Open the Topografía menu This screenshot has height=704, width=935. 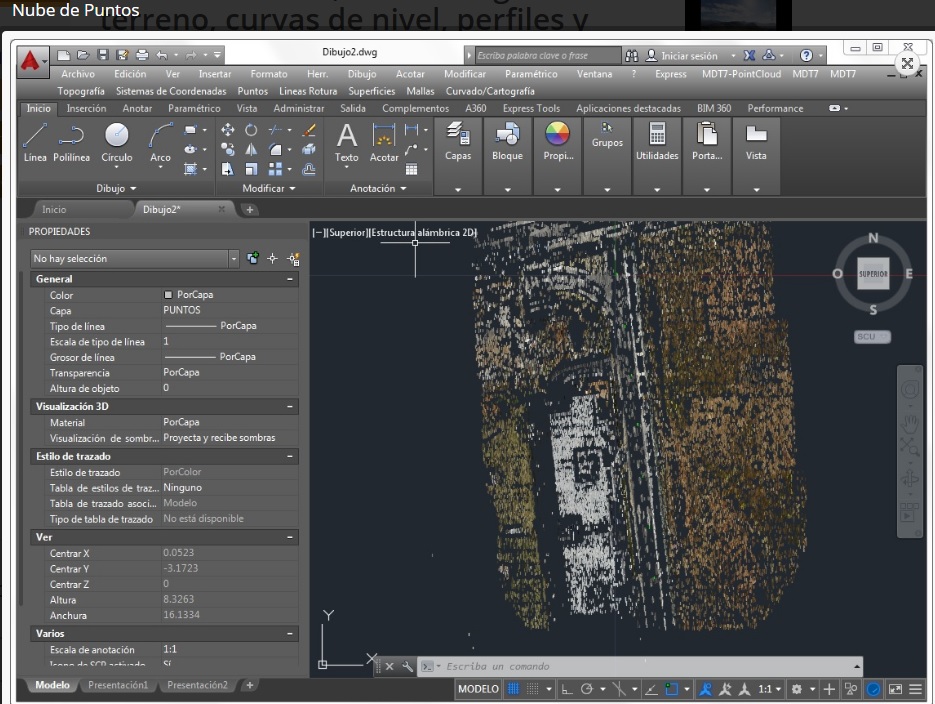[x=81, y=91]
